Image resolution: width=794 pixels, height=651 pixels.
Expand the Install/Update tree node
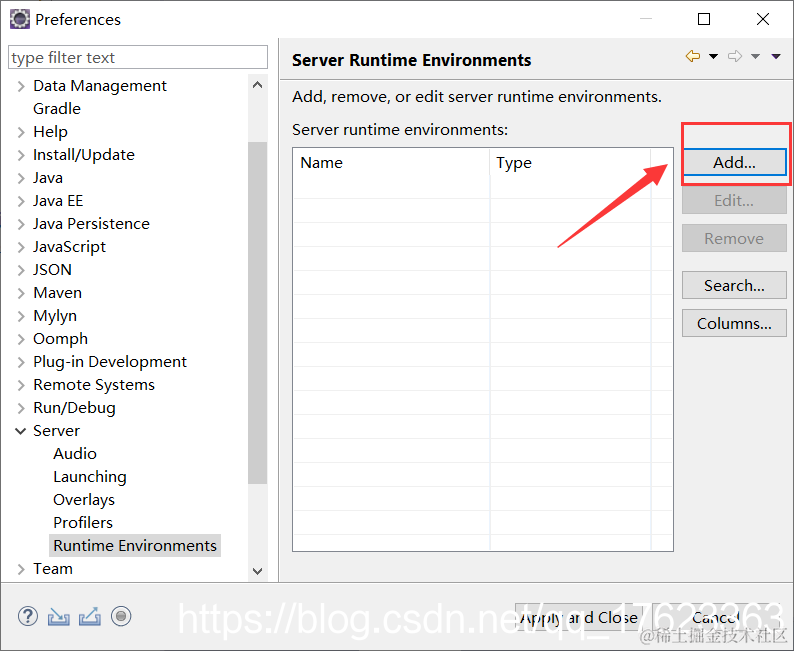pyautogui.click(x=21, y=155)
